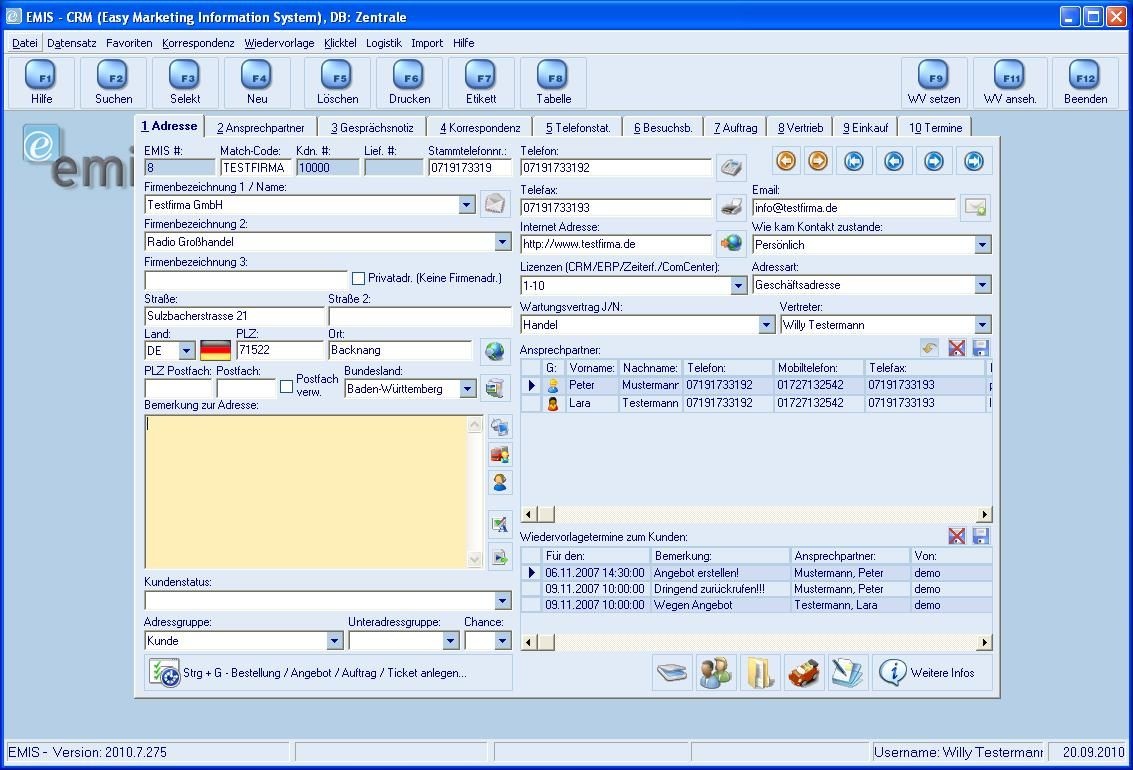1133x770 pixels.
Task: Click the send email icon beside Email field
Action: 974,207
